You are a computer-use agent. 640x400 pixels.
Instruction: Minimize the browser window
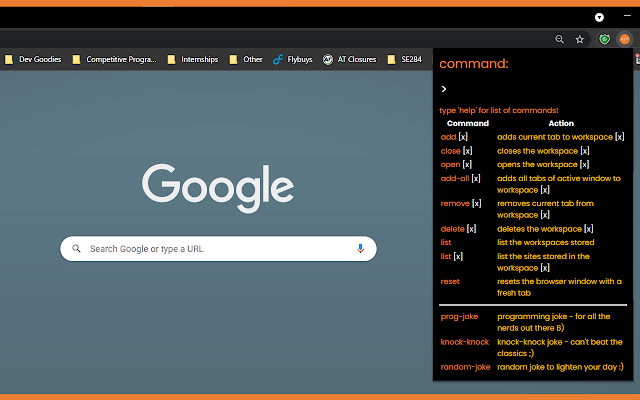pyautogui.click(x=627, y=16)
